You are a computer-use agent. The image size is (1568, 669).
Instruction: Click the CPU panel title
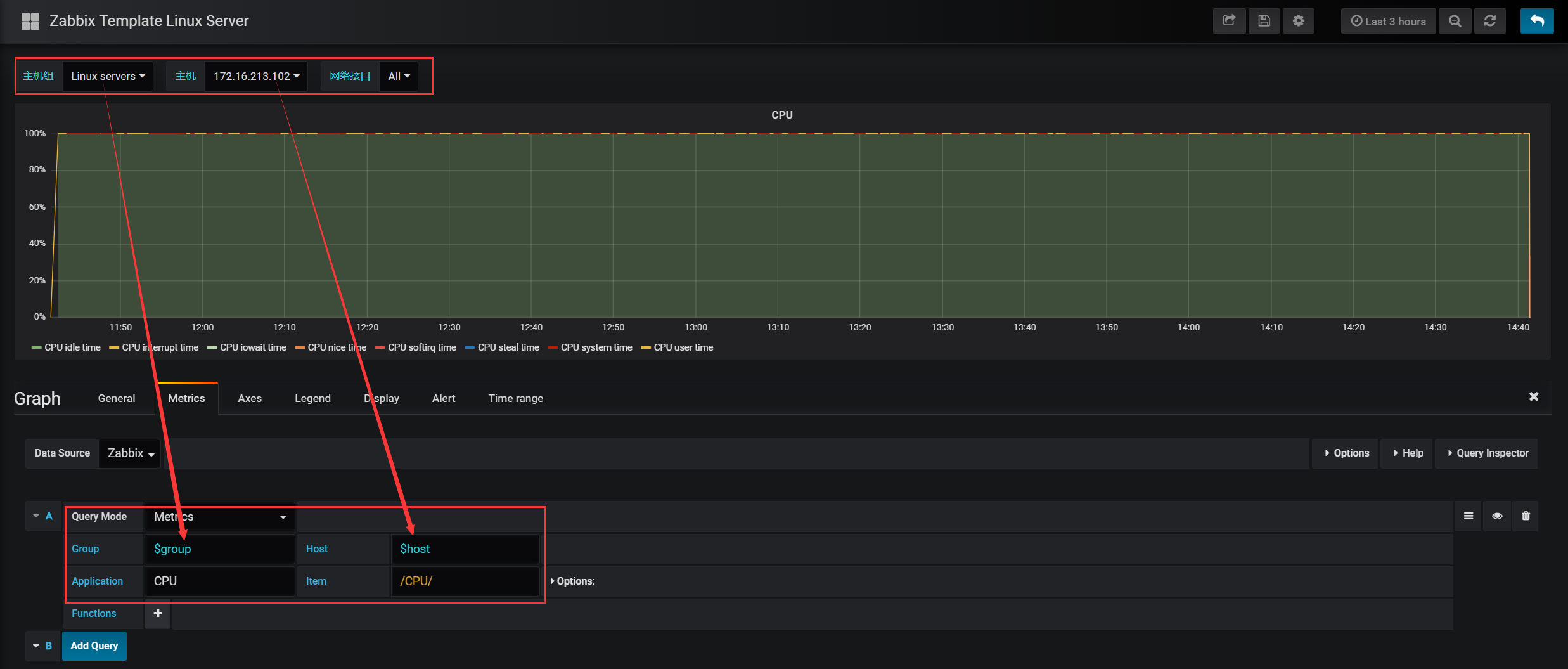(x=782, y=115)
